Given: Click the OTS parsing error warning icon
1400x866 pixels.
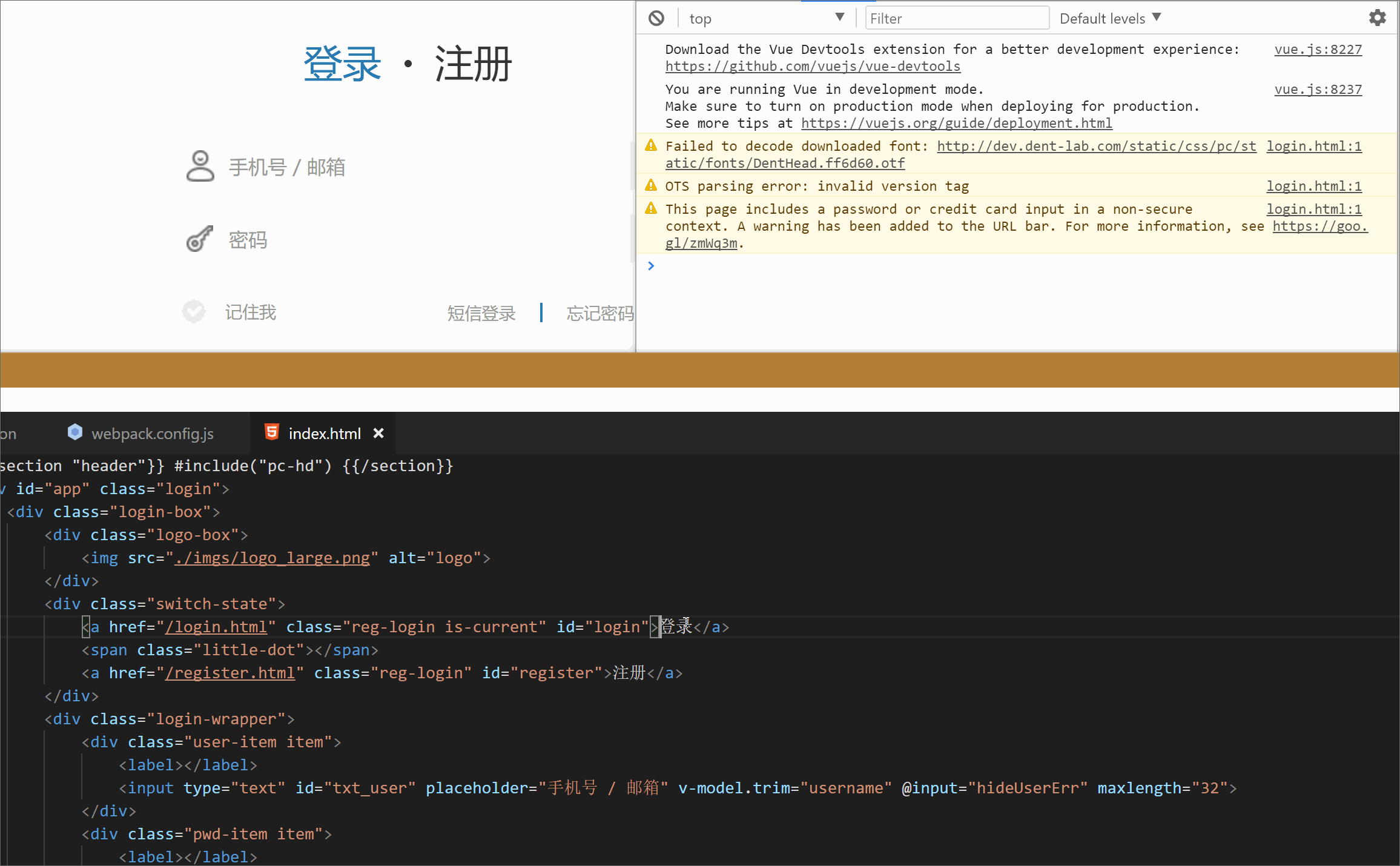Looking at the screenshot, I should pyautogui.click(x=651, y=185).
